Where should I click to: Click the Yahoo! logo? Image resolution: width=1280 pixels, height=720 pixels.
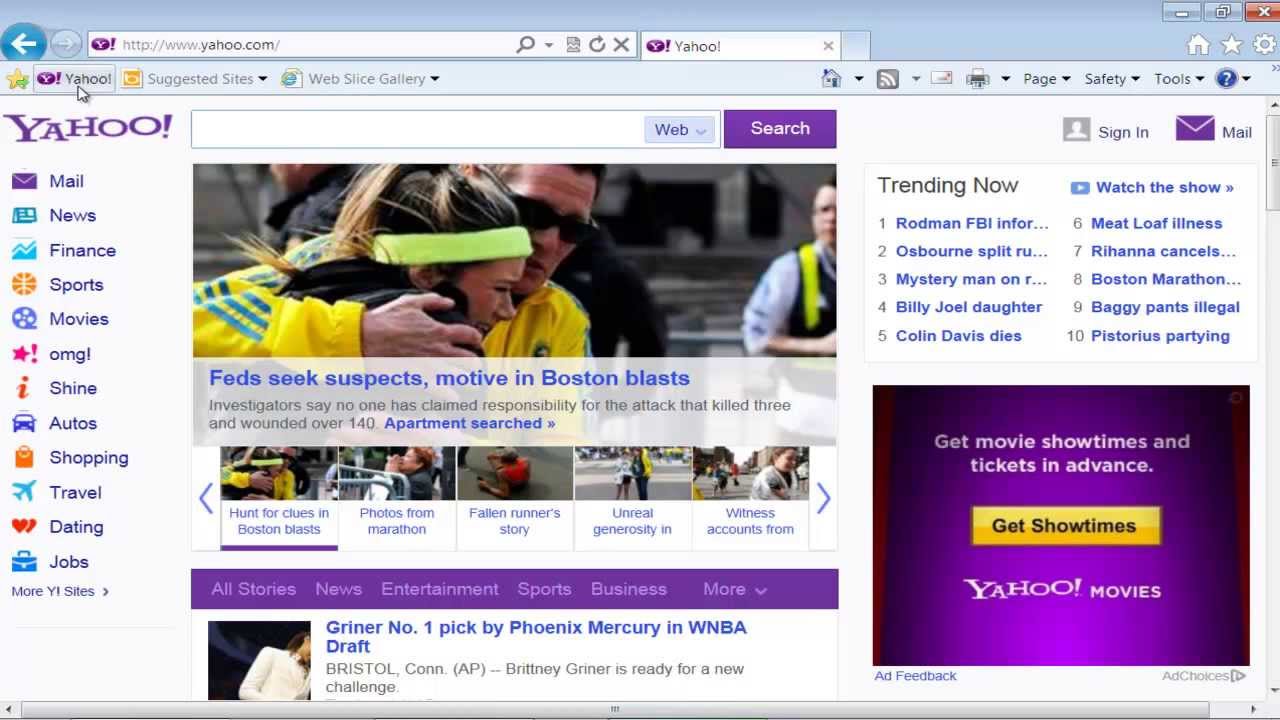88,128
